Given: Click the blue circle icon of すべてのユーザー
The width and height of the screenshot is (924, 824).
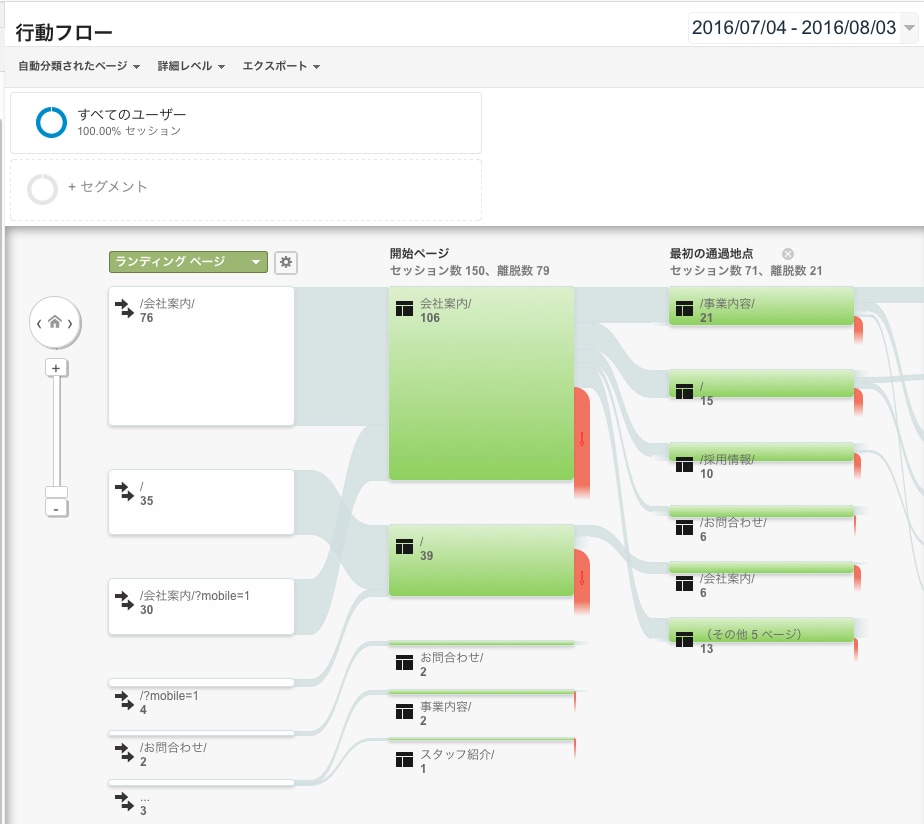Looking at the screenshot, I should pyautogui.click(x=51, y=122).
